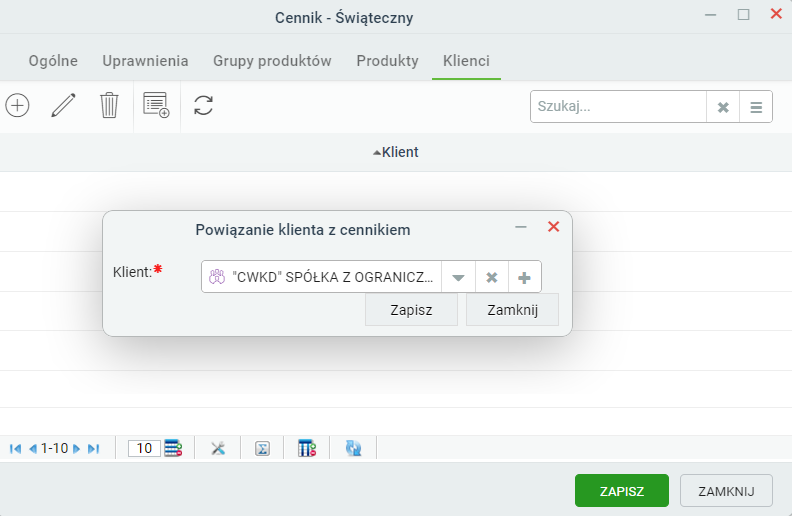Click the pencil edit icon
The width and height of the screenshot is (792, 516).
pyautogui.click(x=63, y=106)
